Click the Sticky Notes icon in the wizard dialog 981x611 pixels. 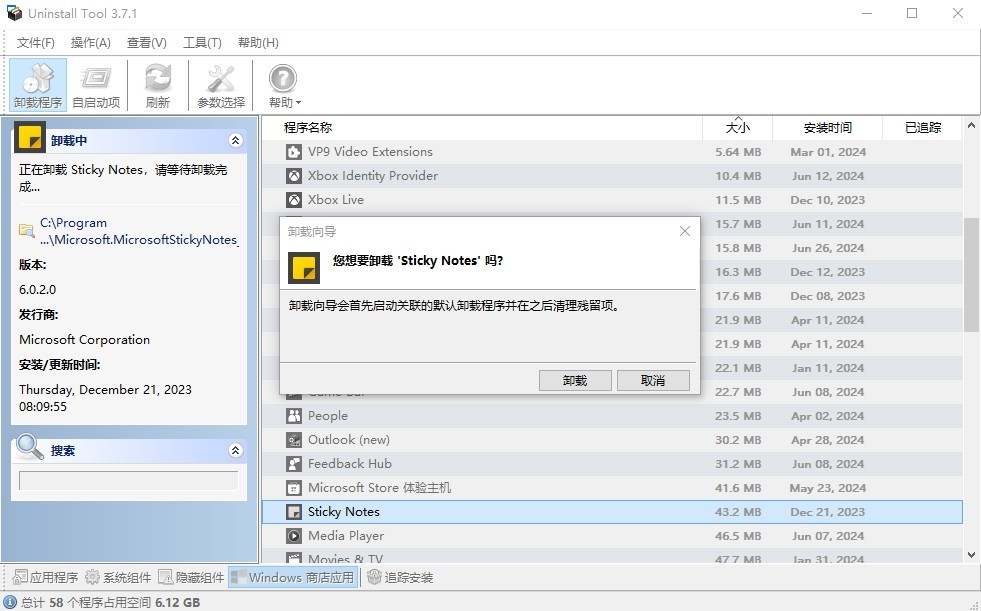tap(304, 268)
